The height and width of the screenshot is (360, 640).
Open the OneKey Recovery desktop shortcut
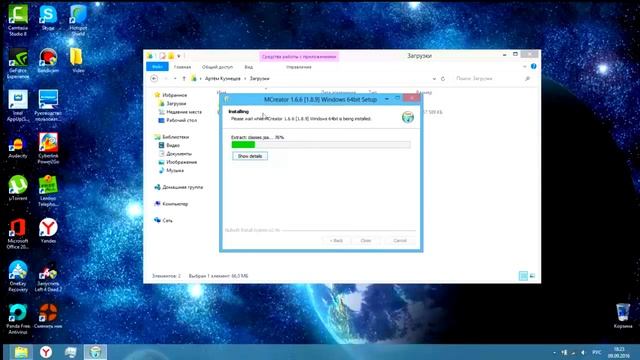pos(18,276)
